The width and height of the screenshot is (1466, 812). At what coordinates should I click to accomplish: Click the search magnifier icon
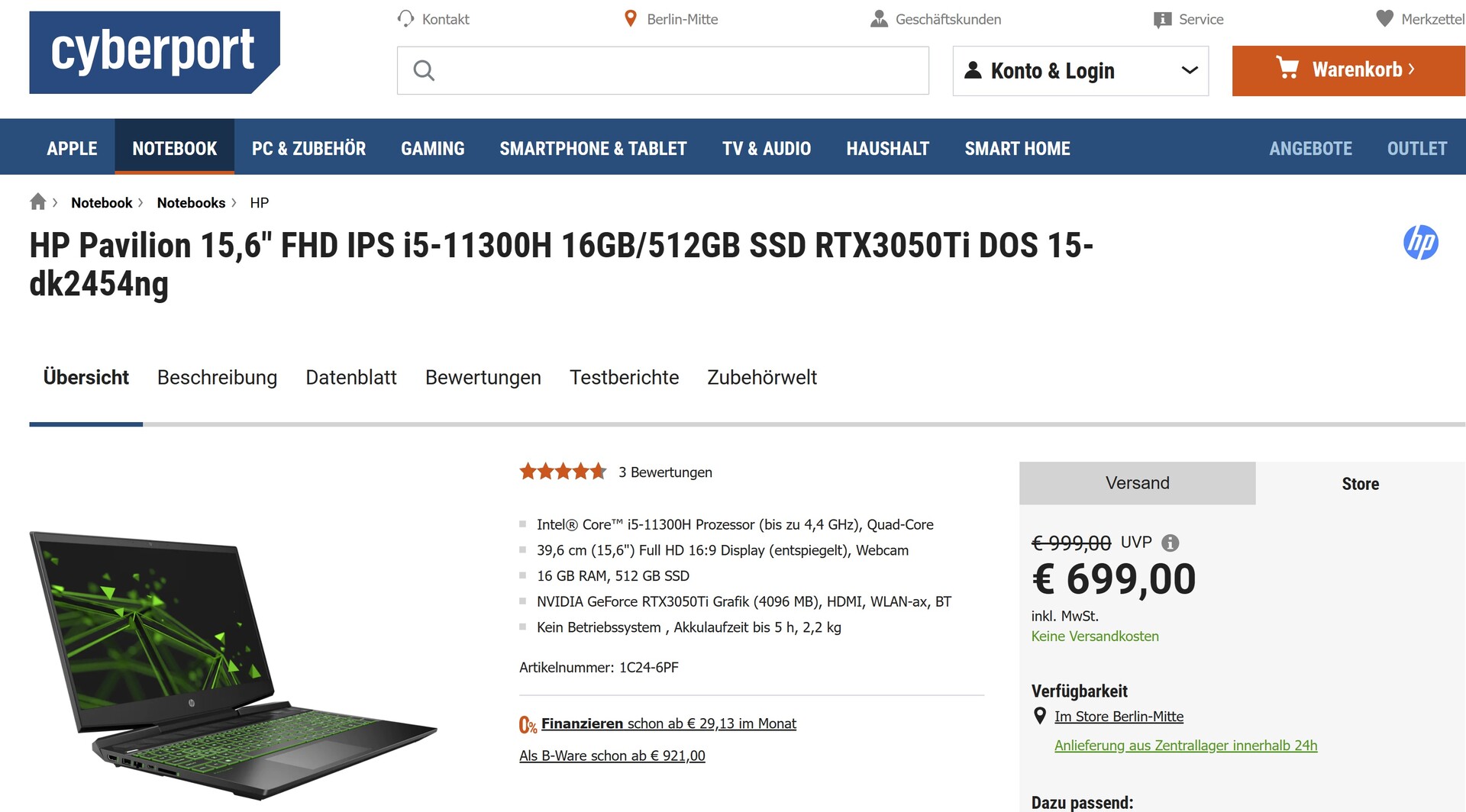pyautogui.click(x=424, y=71)
